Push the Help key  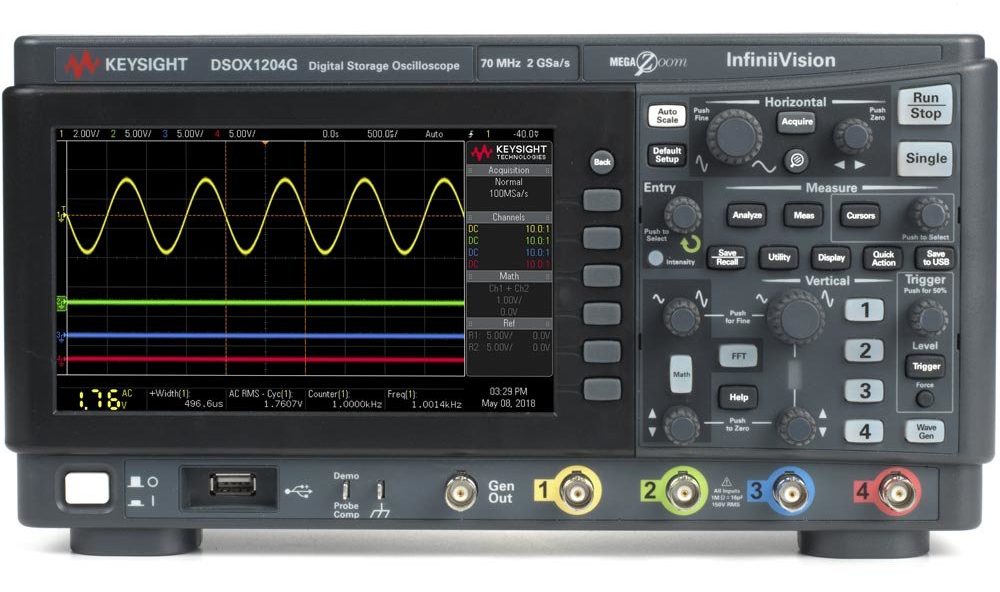(x=738, y=397)
